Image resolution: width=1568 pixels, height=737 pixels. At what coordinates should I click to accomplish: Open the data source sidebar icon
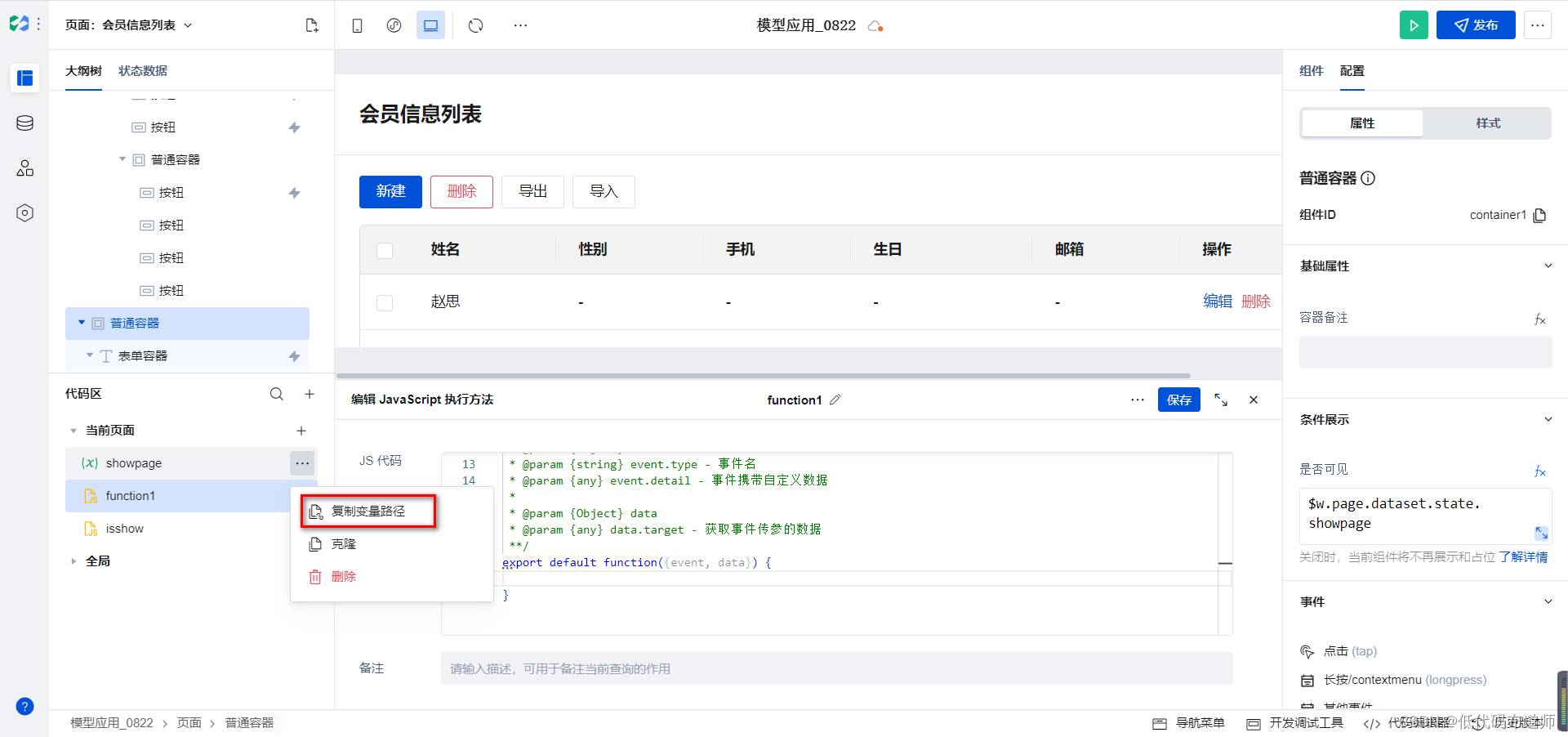tap(24, 123)
